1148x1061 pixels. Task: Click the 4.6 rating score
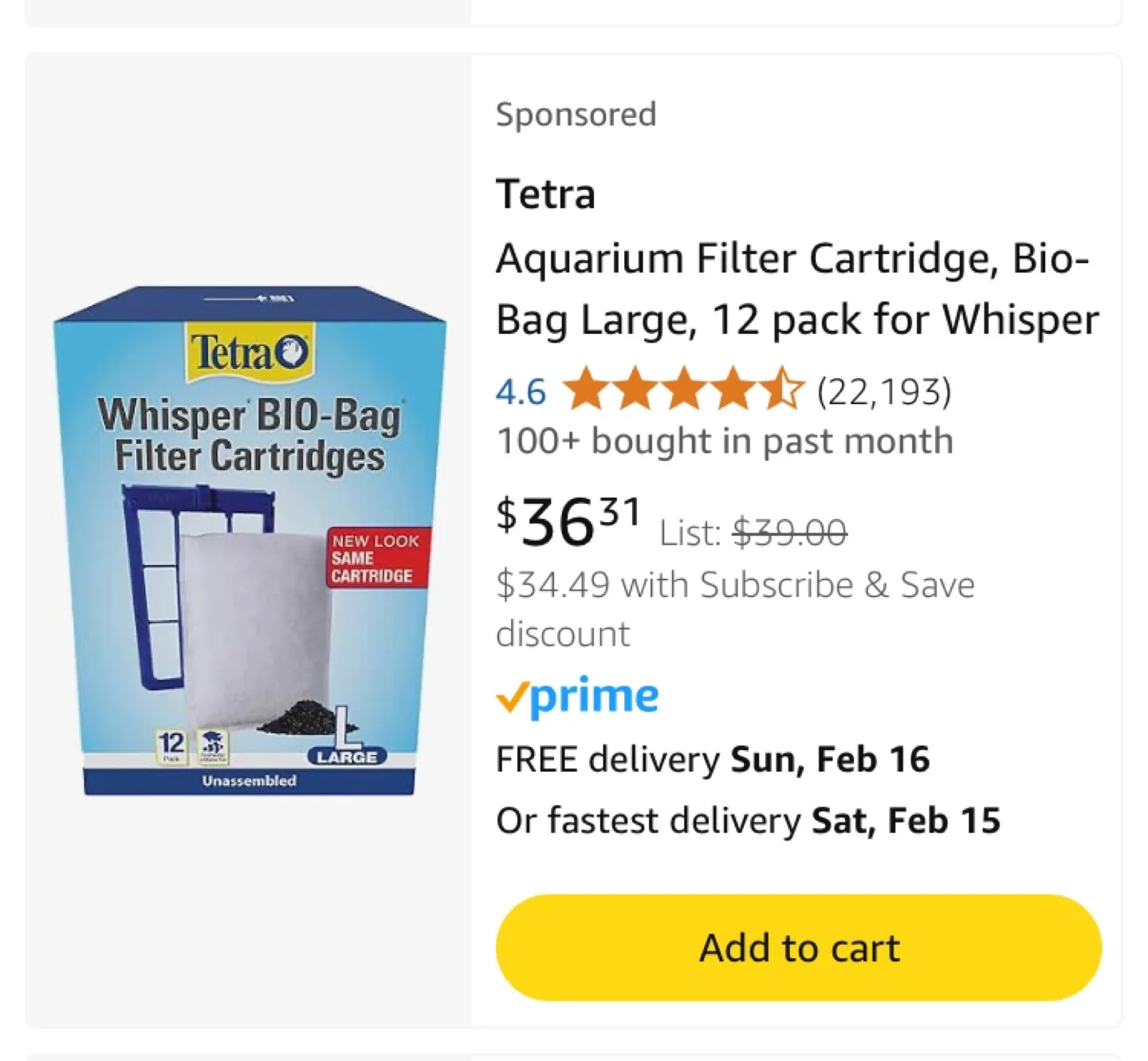coord(520,391)
